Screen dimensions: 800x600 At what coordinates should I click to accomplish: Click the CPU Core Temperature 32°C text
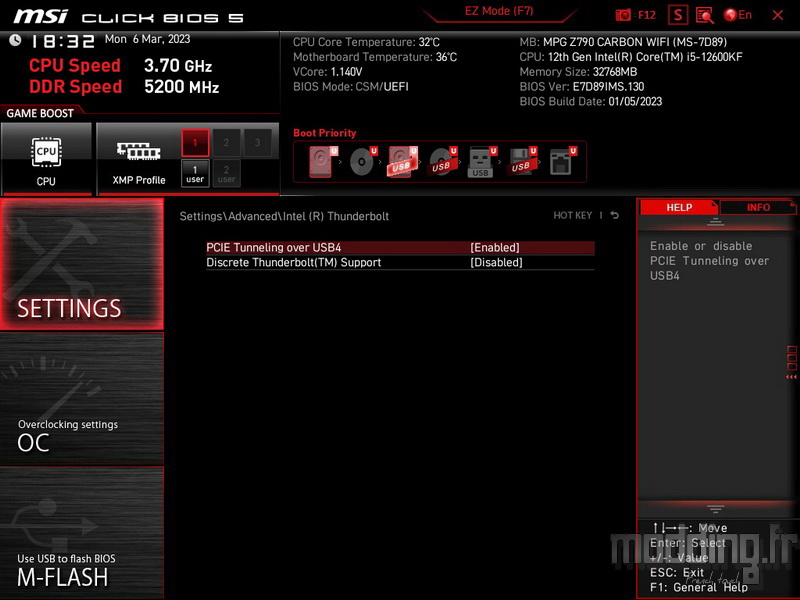pos(366,42)
